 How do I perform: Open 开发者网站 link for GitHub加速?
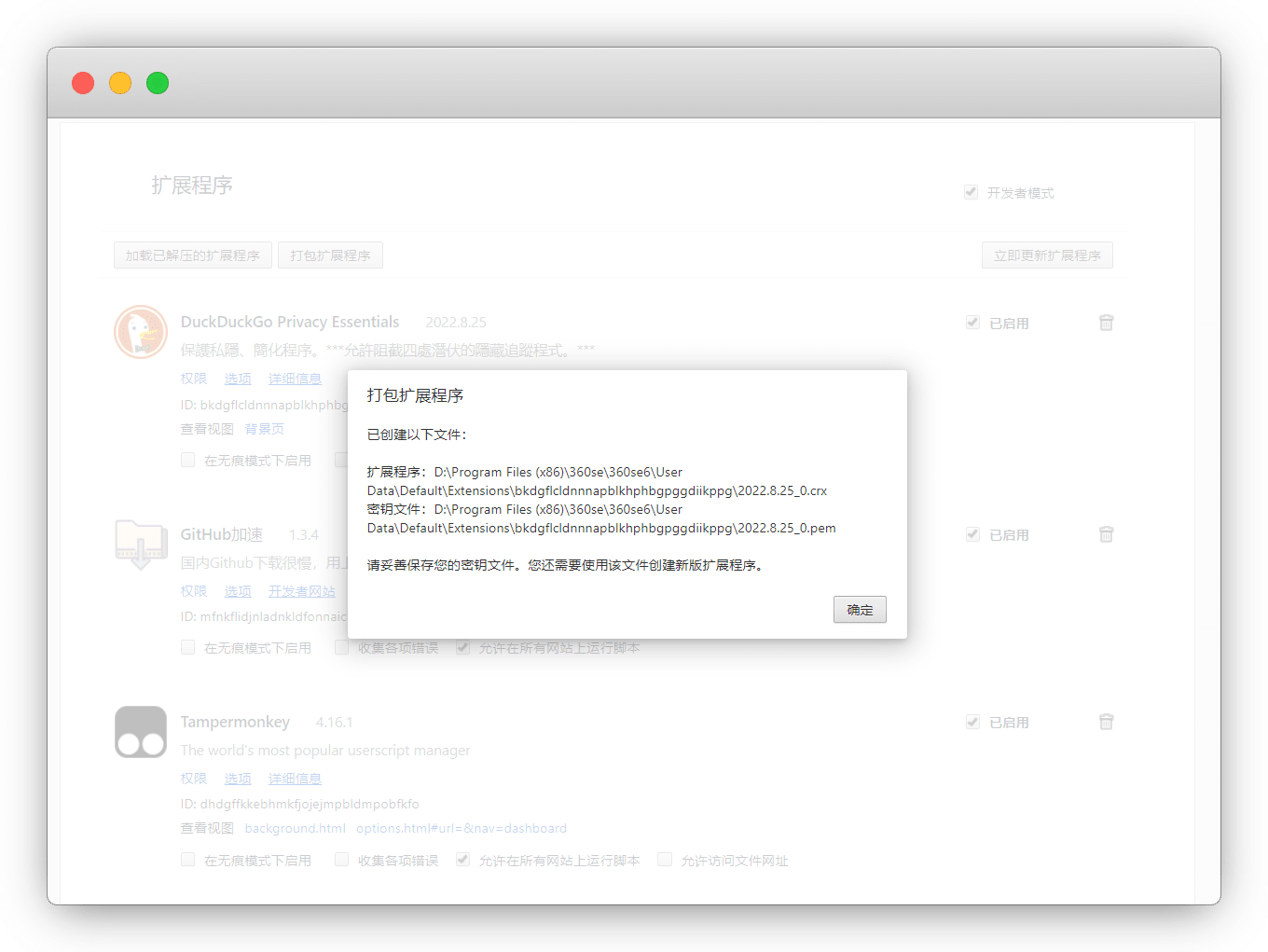coord(301,591)
